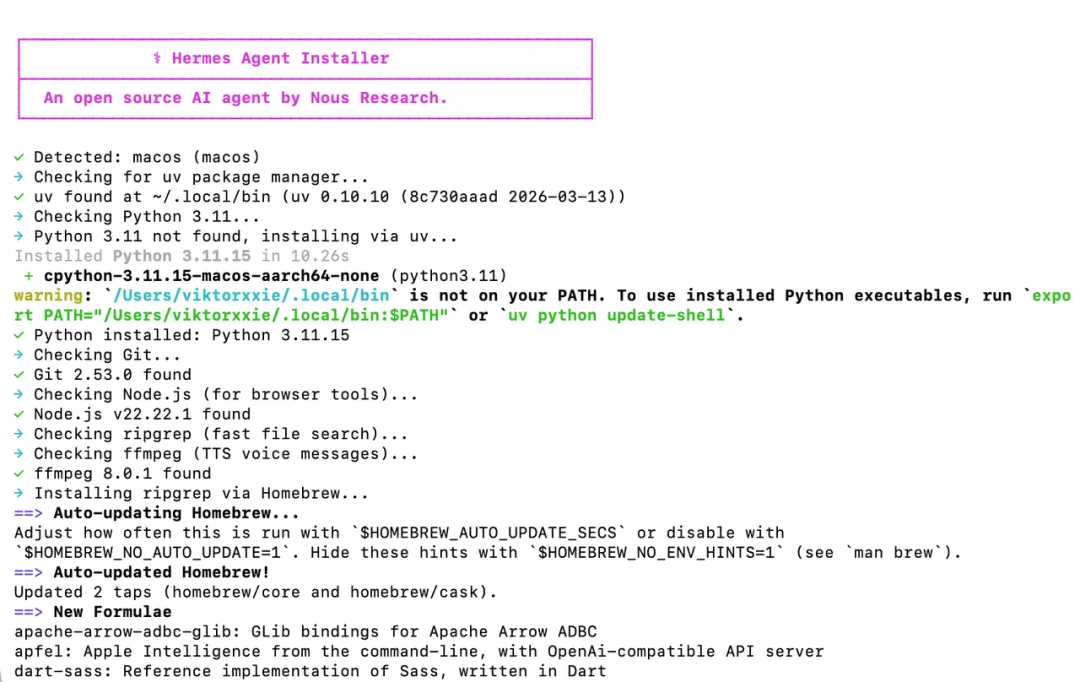Click the 'New Formulae' heading
Screen dimensions: 1080x682
(112, 612)
